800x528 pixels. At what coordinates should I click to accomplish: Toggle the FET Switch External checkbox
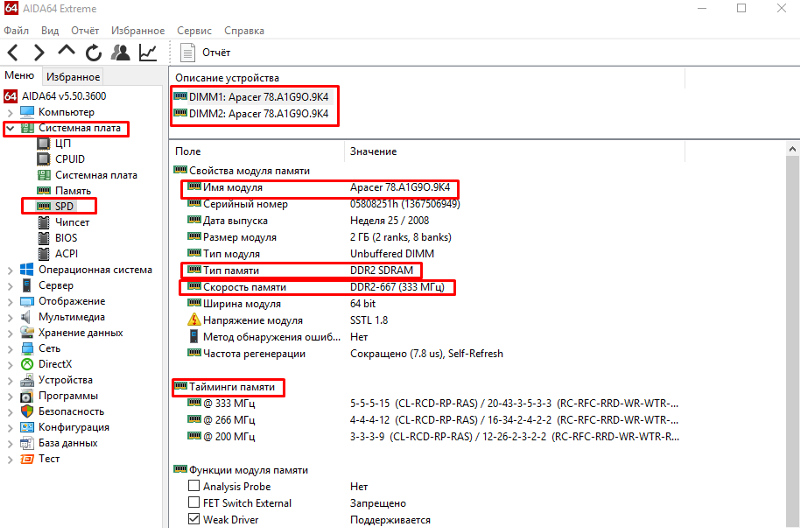(x=194, y=503)
